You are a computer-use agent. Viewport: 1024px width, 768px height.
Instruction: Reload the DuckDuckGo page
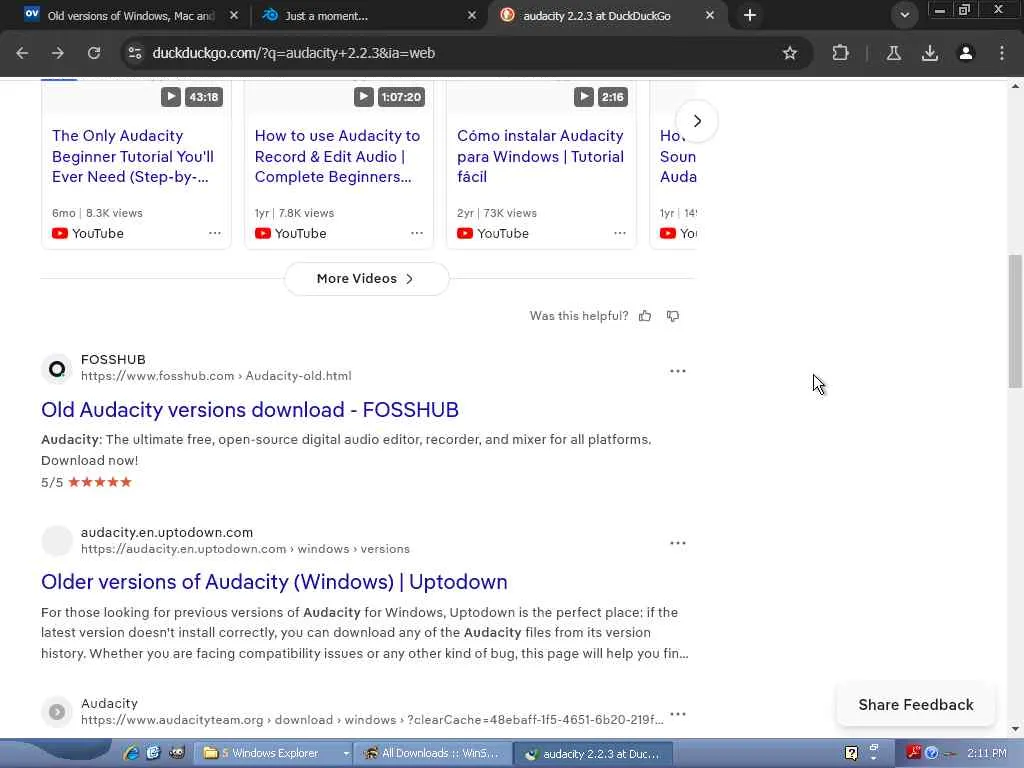coord(94,53)
